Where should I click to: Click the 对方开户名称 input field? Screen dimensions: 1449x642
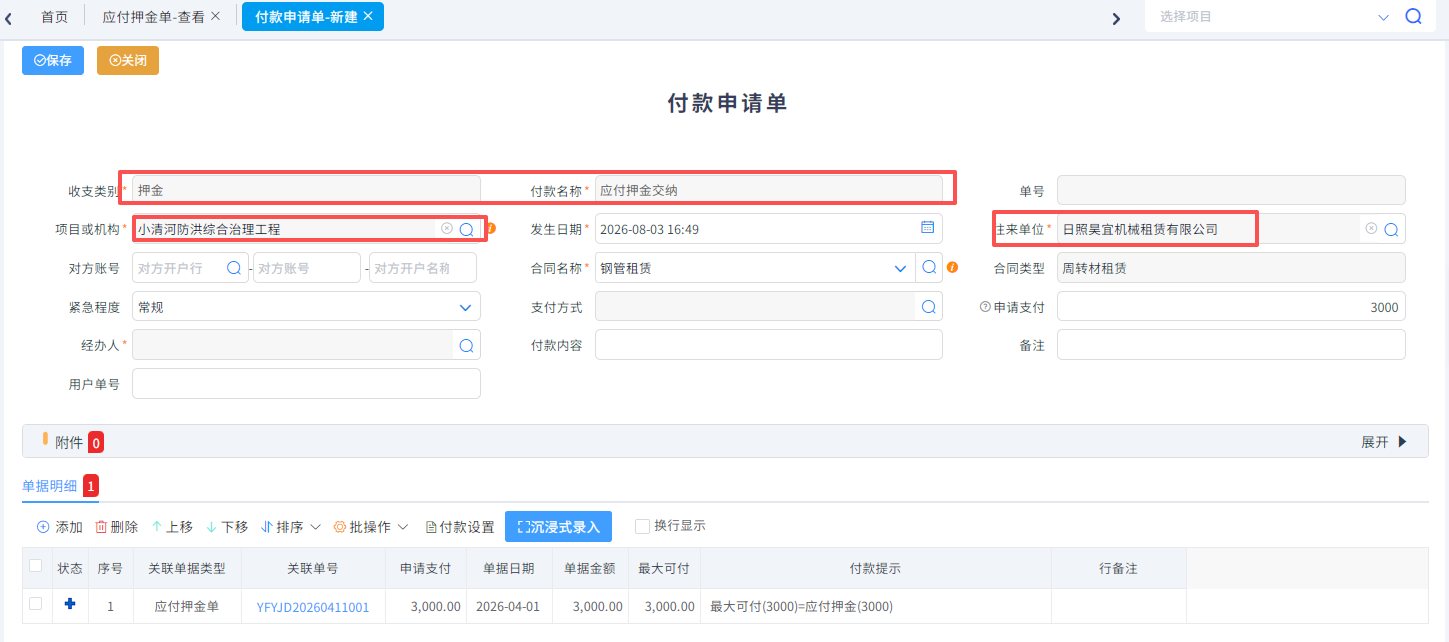point(423,268)
